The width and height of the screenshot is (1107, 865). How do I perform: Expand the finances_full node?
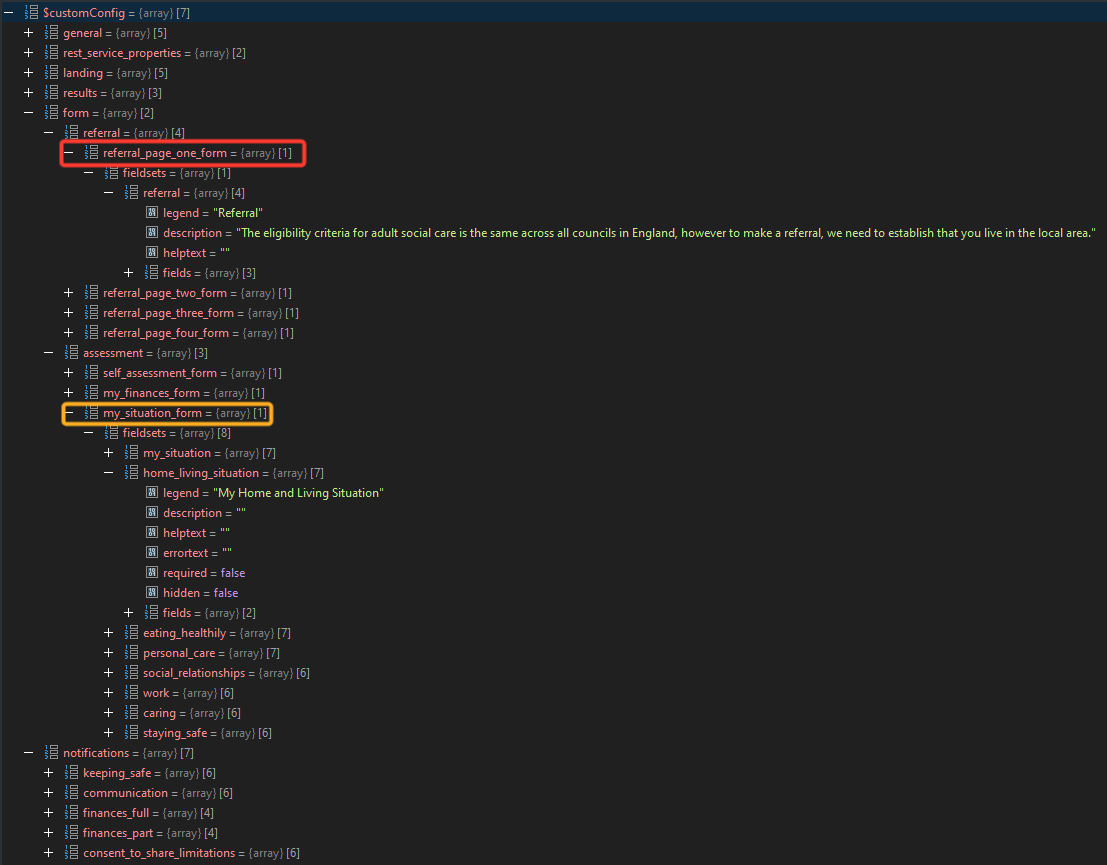48,813
